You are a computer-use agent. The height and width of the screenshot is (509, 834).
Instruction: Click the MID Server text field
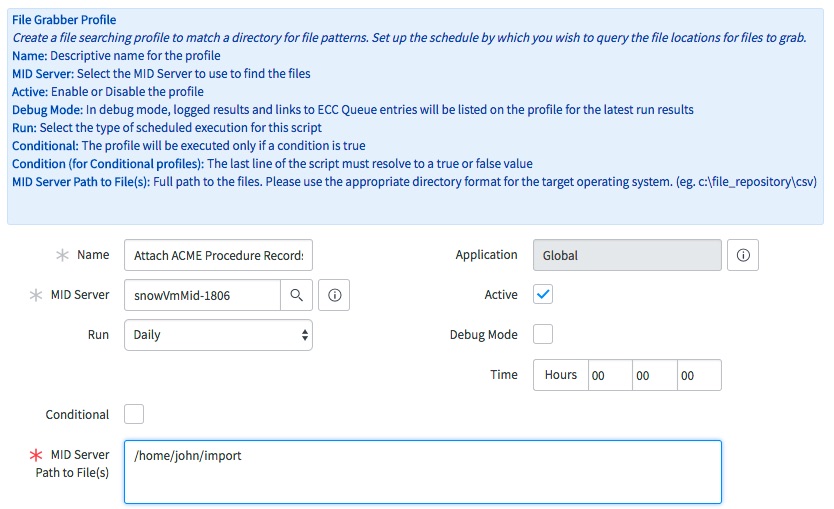tap(202, 295)
